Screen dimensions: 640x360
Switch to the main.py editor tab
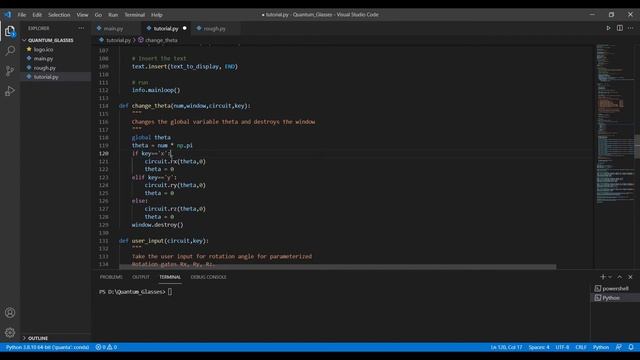point(113,29)
